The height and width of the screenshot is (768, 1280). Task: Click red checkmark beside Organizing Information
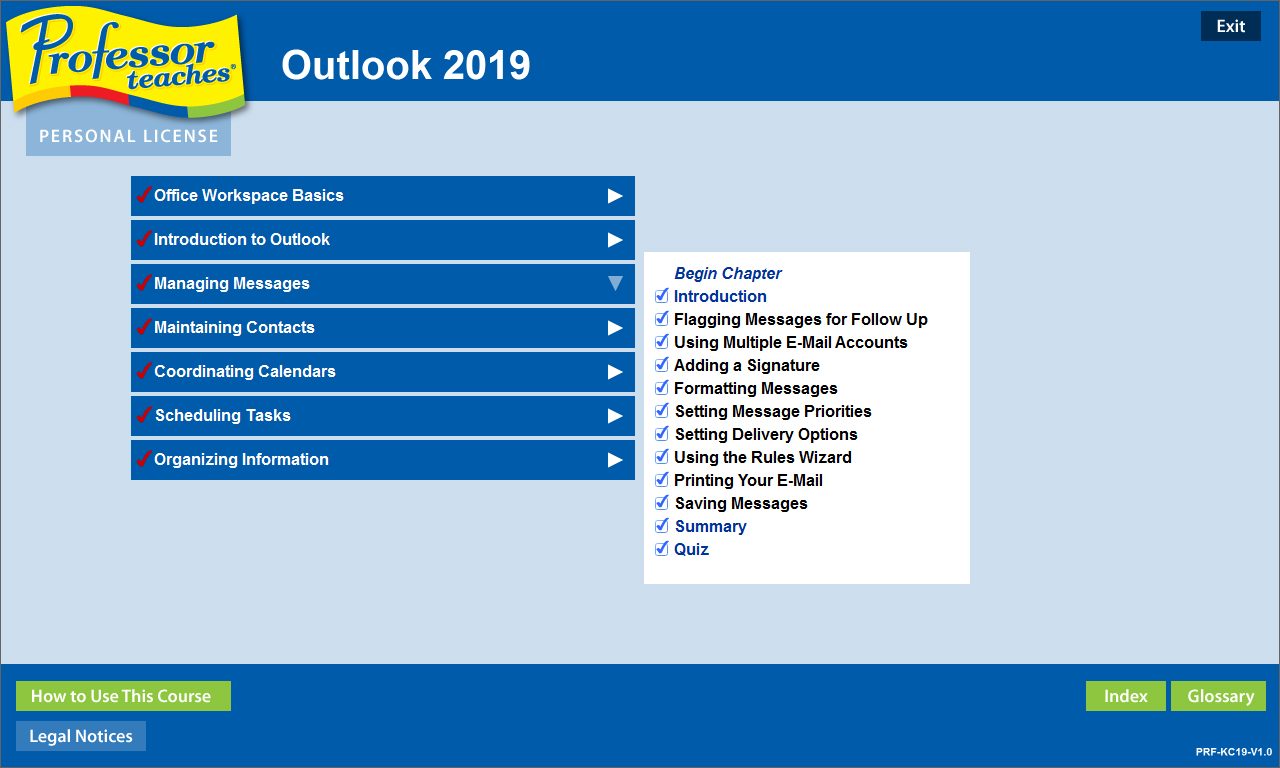pos(143,459)
